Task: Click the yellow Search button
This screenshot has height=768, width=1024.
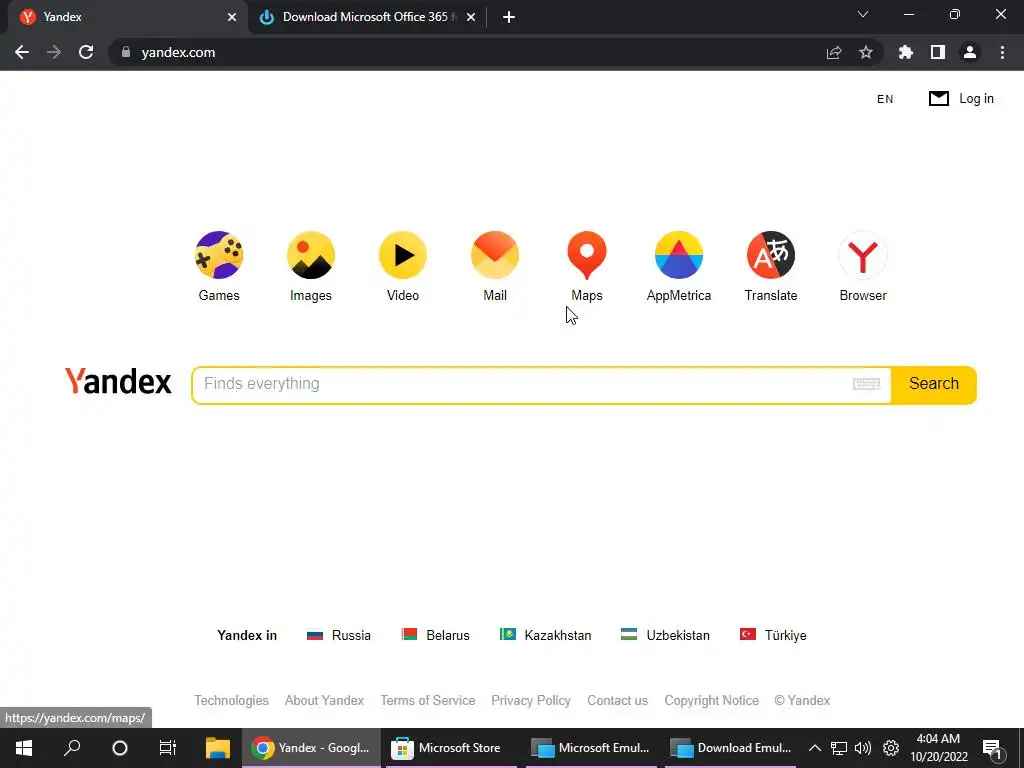Action: point(934,384)
